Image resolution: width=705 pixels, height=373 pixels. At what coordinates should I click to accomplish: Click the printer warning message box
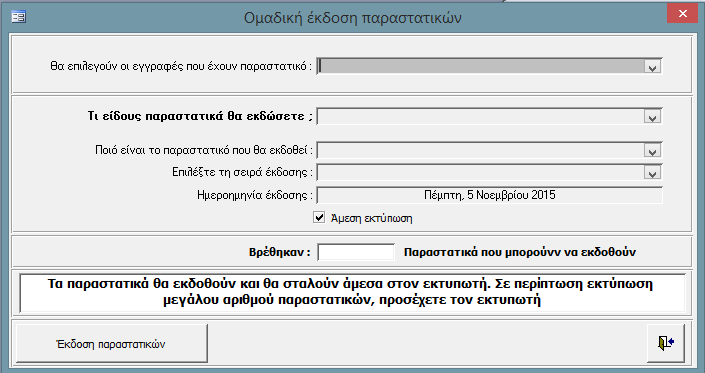point(352,292)
